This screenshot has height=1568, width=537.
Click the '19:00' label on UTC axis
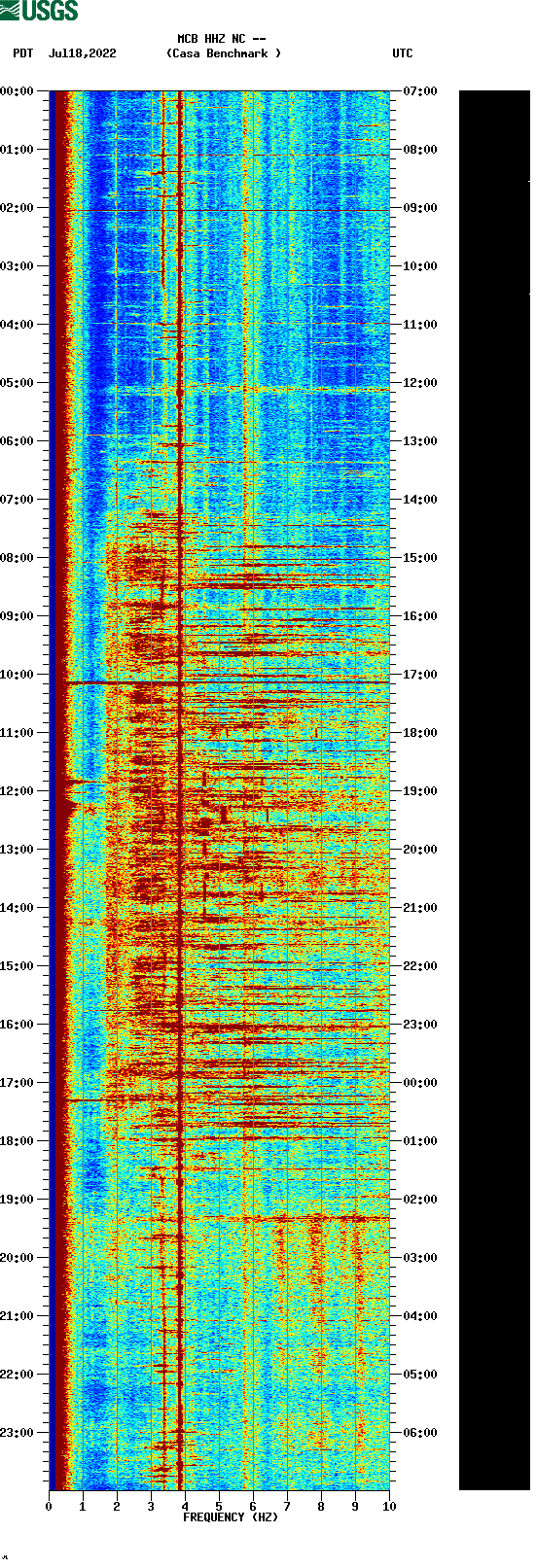pos(420,791)
